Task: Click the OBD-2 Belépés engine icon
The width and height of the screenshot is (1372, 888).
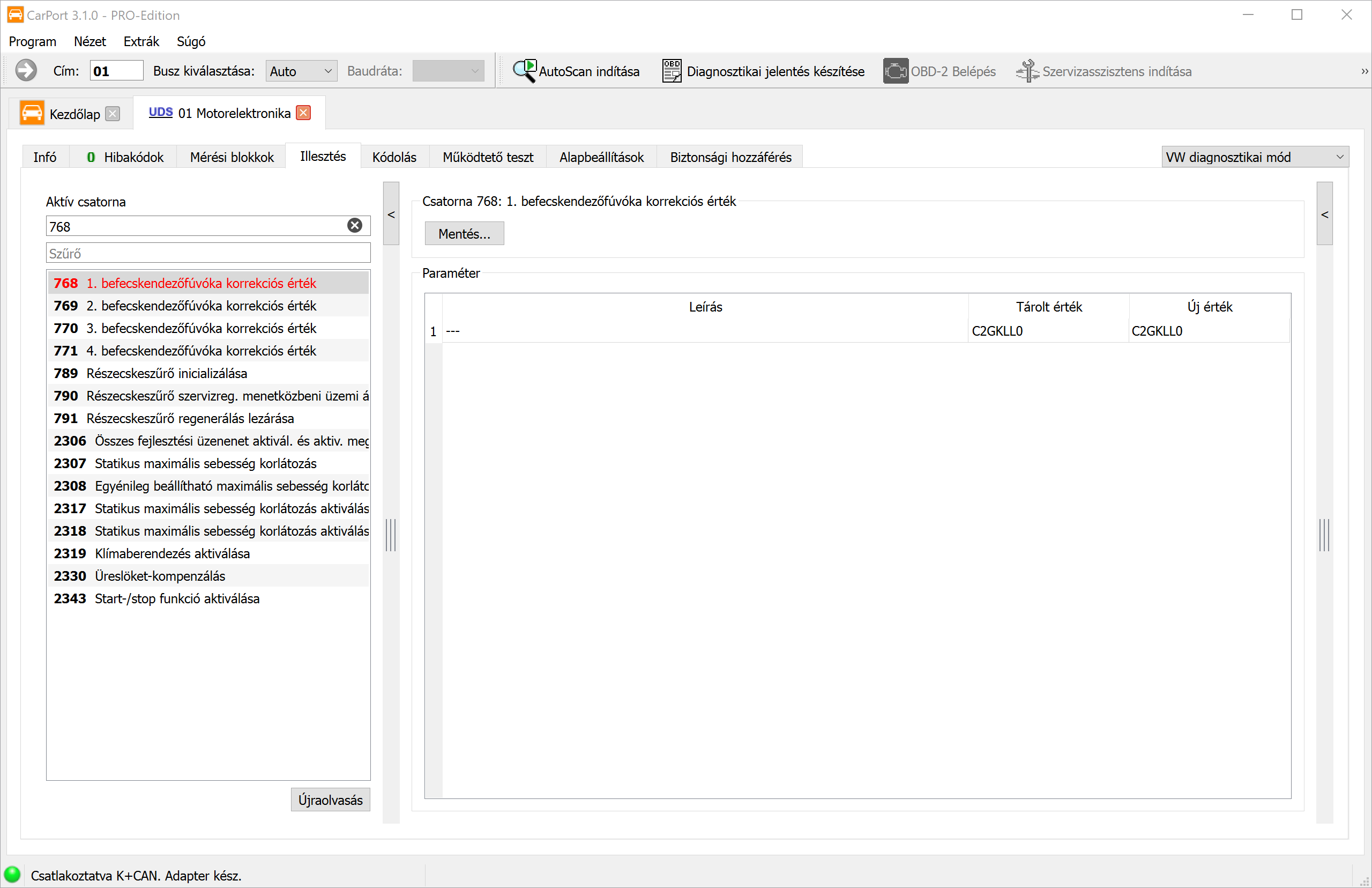Action: tap(895, 71)
